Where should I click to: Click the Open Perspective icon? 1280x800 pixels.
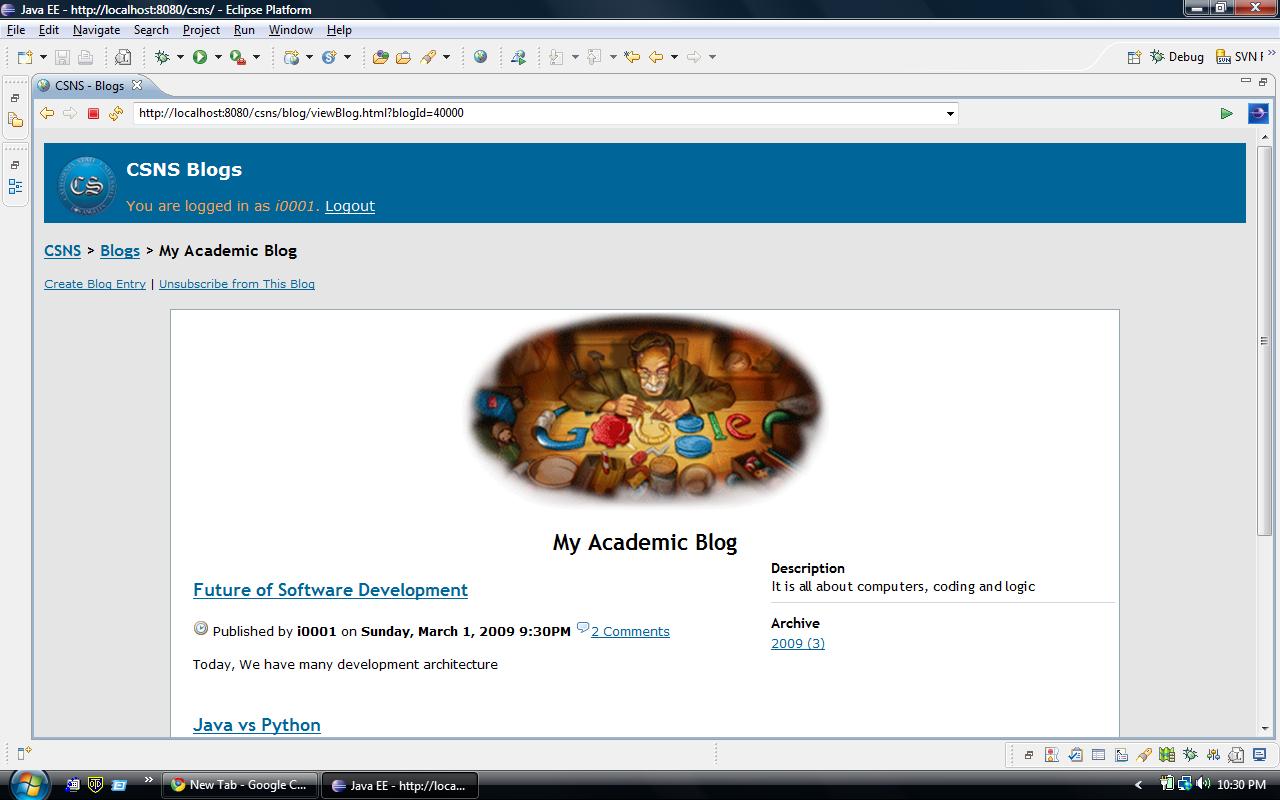[1134, 57]
